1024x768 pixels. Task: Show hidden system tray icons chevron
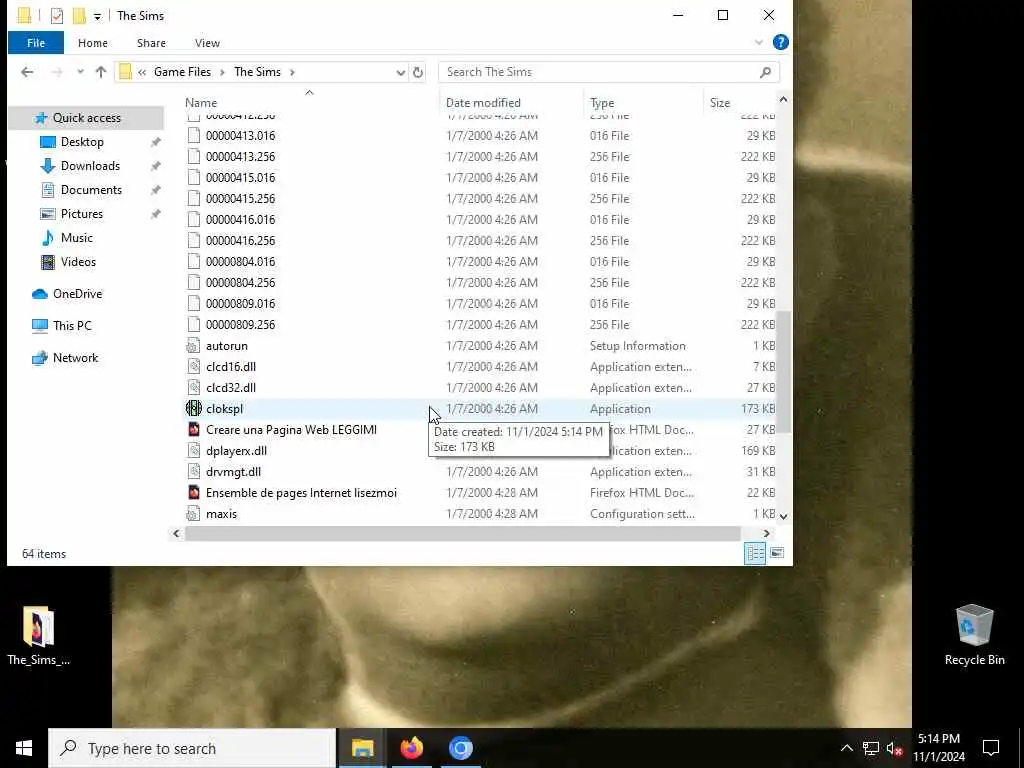(846, 748)
